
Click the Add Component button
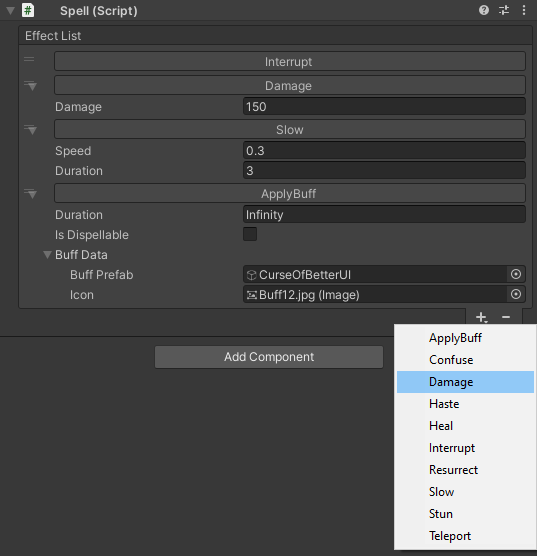[269, 357]
